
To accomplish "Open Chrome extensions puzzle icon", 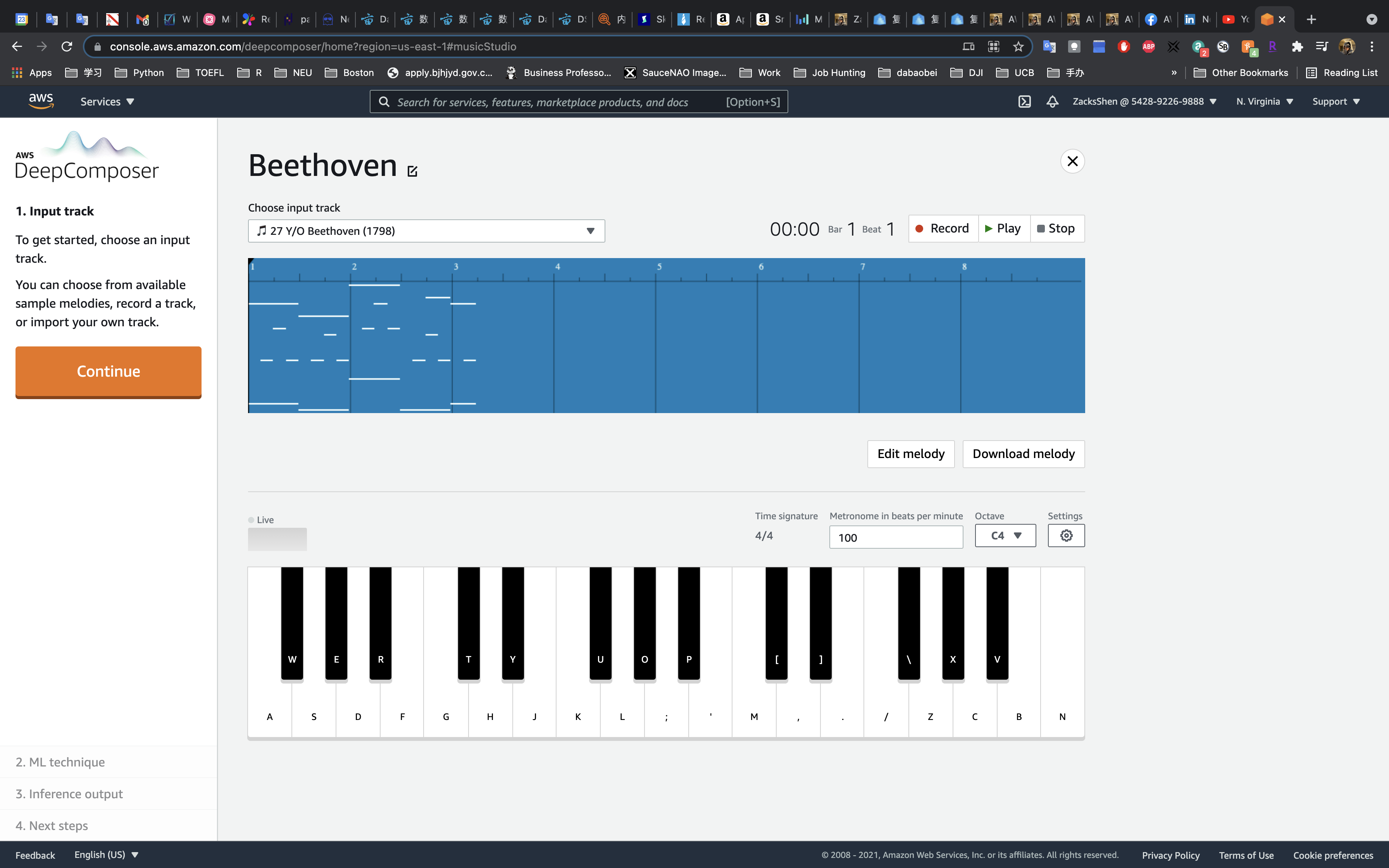I will click(x=1297, y=46).
